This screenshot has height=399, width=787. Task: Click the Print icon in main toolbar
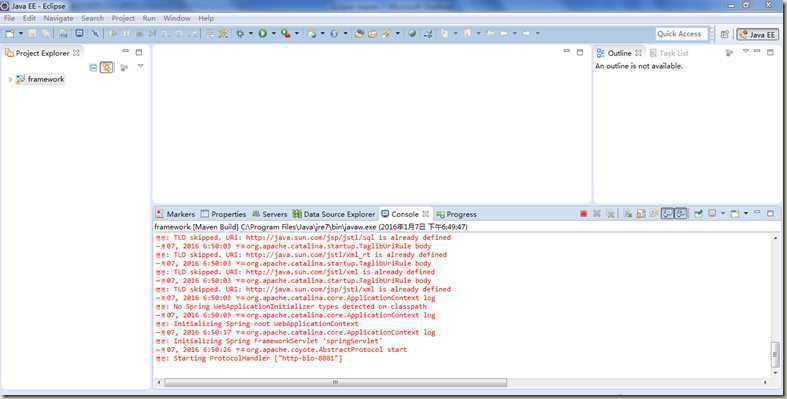(63, 34)
